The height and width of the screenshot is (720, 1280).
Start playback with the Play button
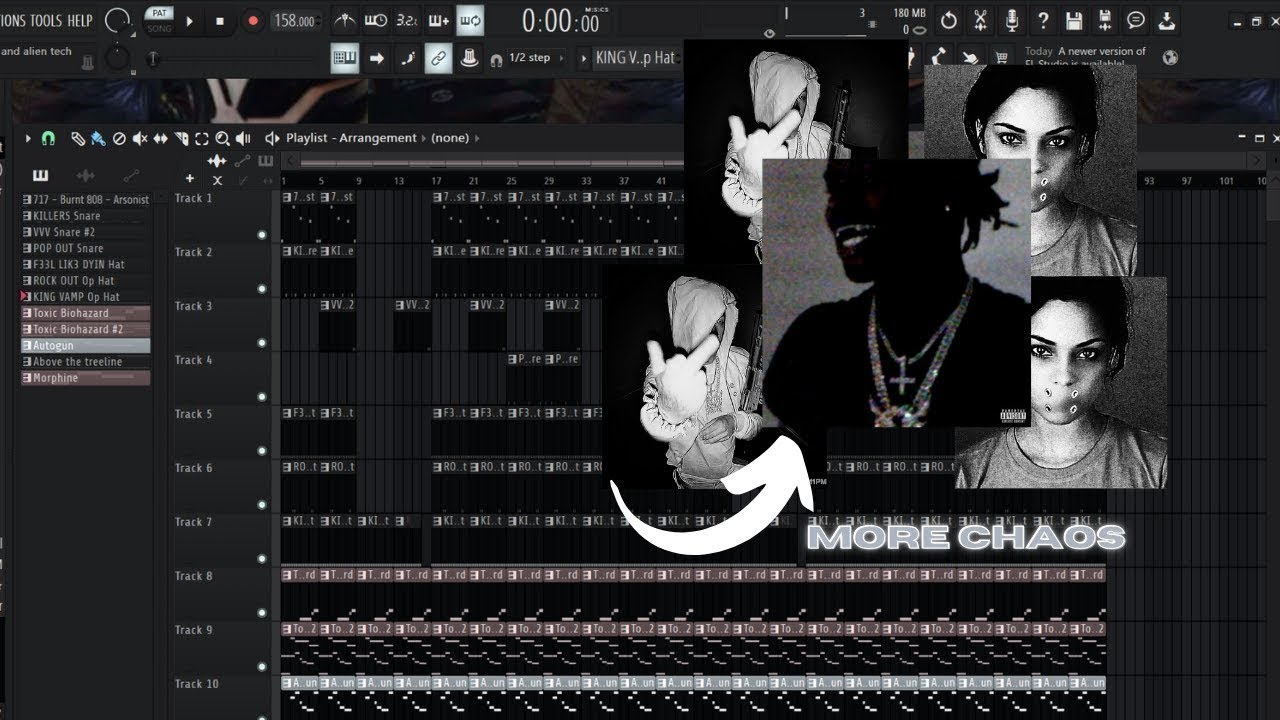(190, 20)
